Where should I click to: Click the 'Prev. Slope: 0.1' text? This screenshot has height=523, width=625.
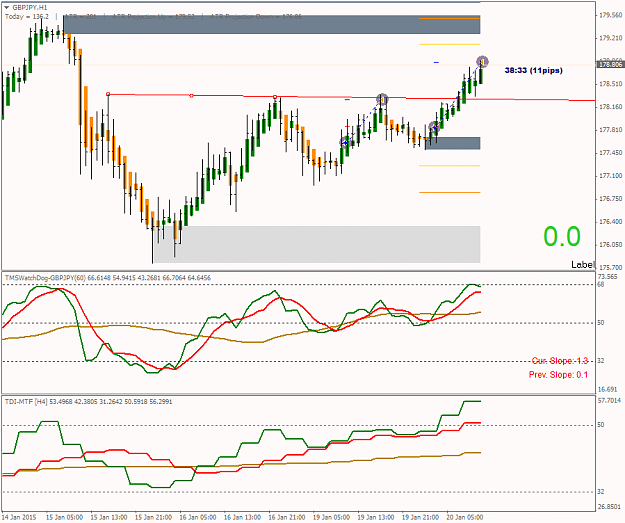558,375
